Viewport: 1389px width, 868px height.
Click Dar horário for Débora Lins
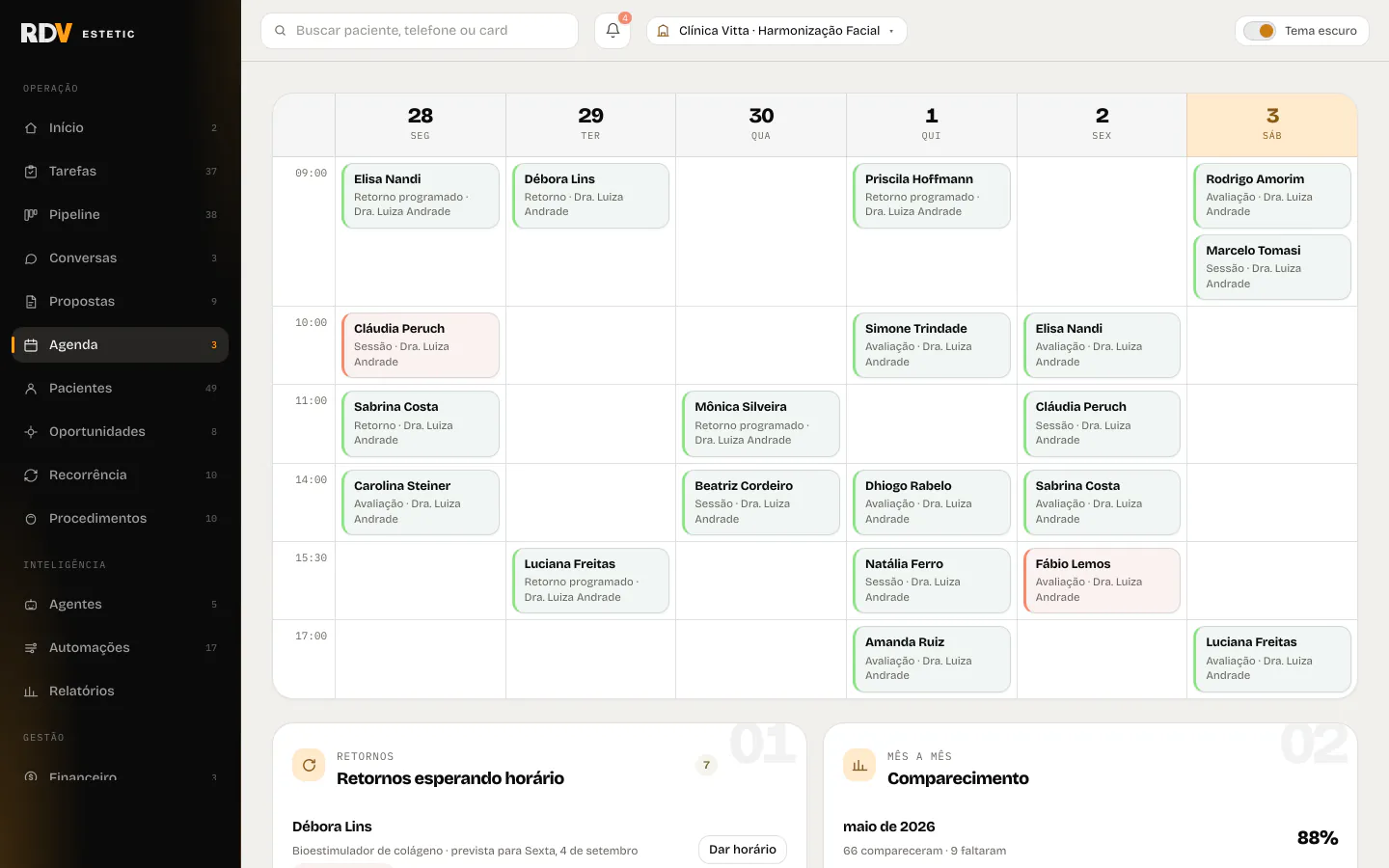(743, 850)
